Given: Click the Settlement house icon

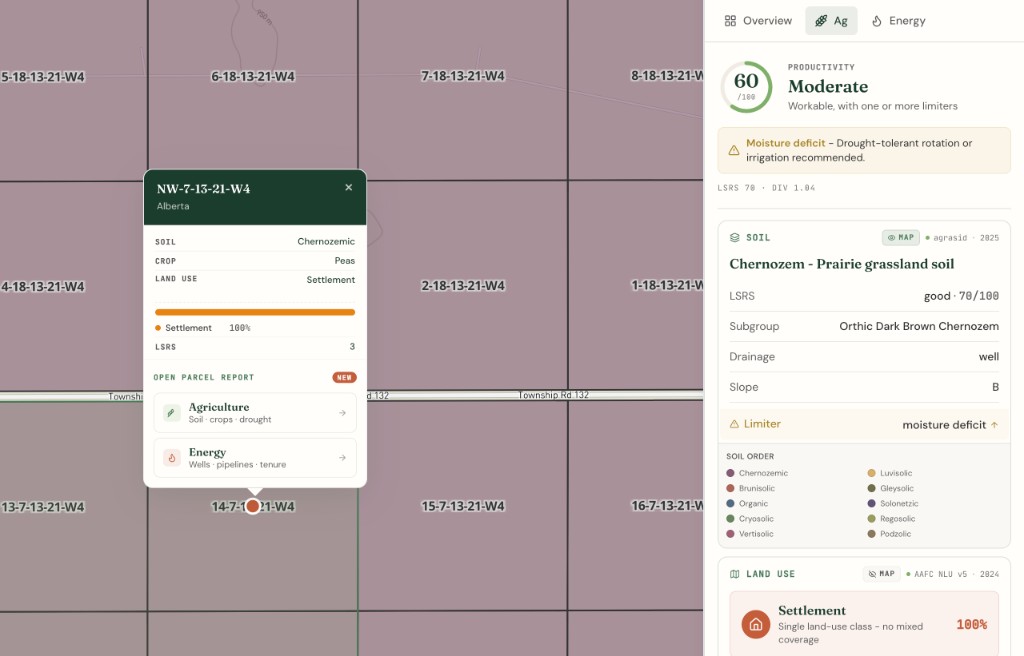Looking at the screenshot, I should pyautogui.click(x=756, y=625).
